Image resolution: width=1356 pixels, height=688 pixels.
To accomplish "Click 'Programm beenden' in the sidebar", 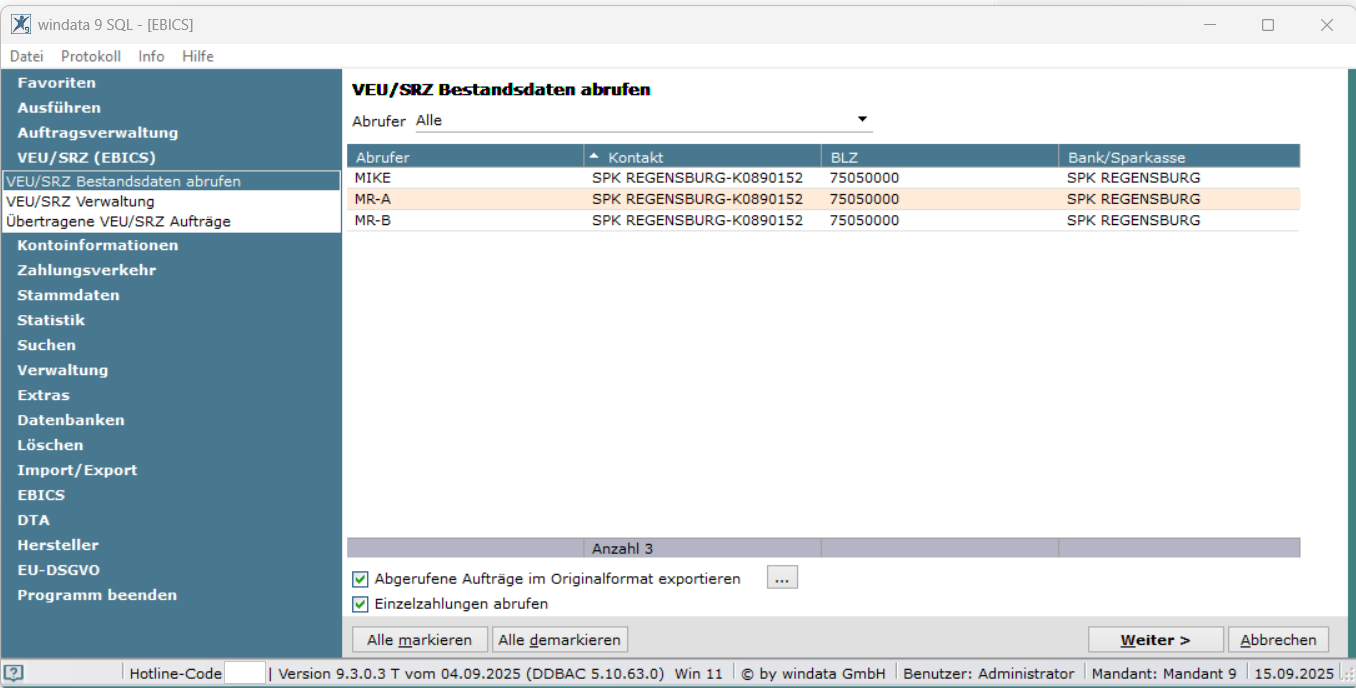I will [x=97, y=595].
